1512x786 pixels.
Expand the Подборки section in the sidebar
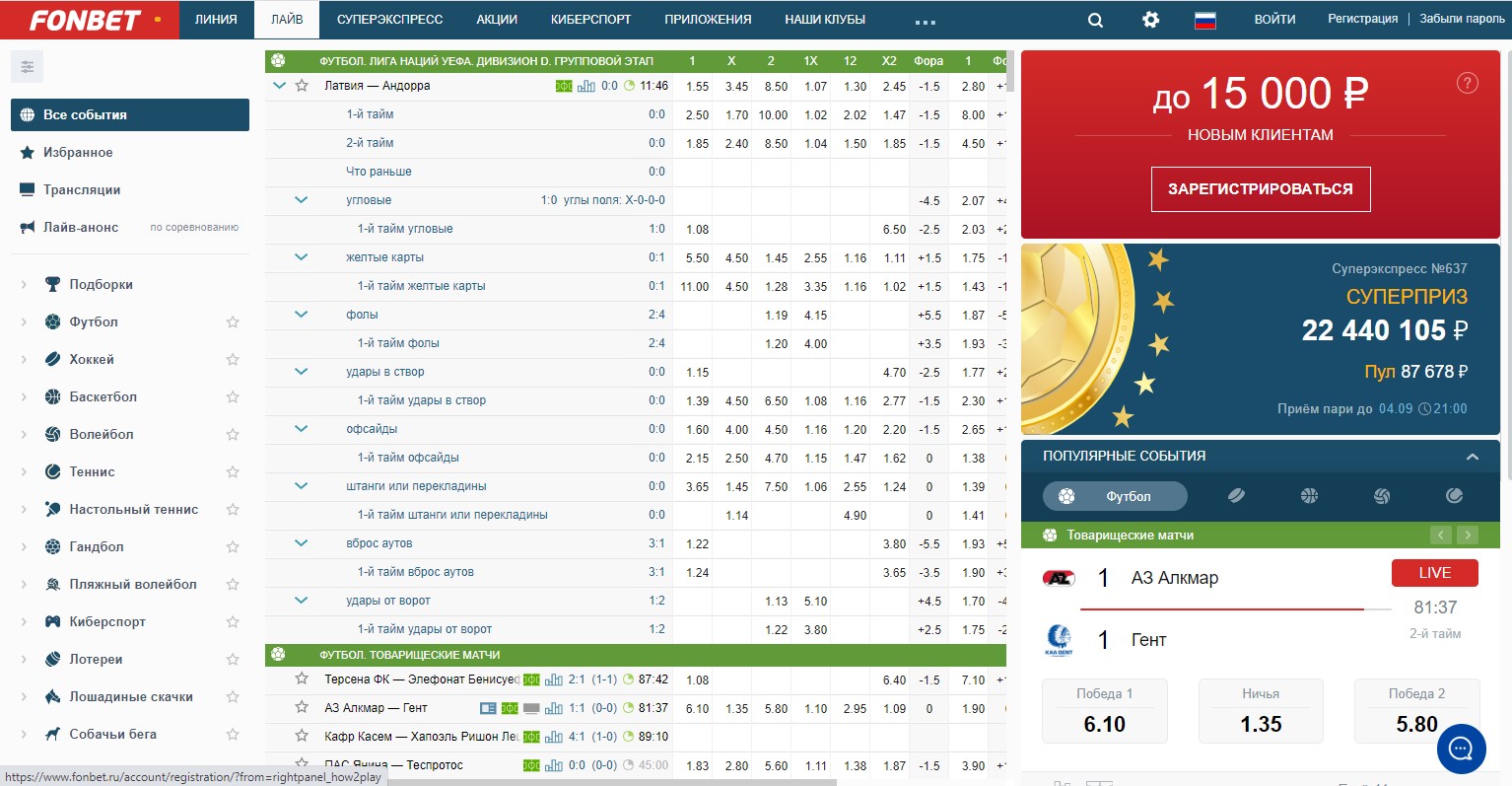(x=24, y=284)
